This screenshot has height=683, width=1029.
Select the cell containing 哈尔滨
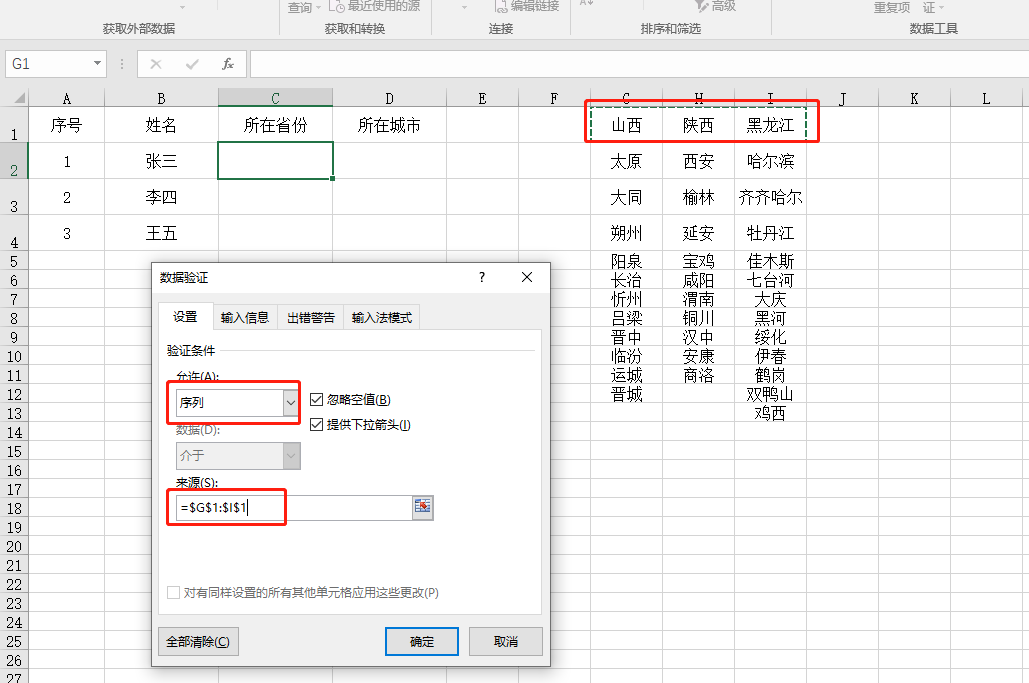click(x=770, y=161)
